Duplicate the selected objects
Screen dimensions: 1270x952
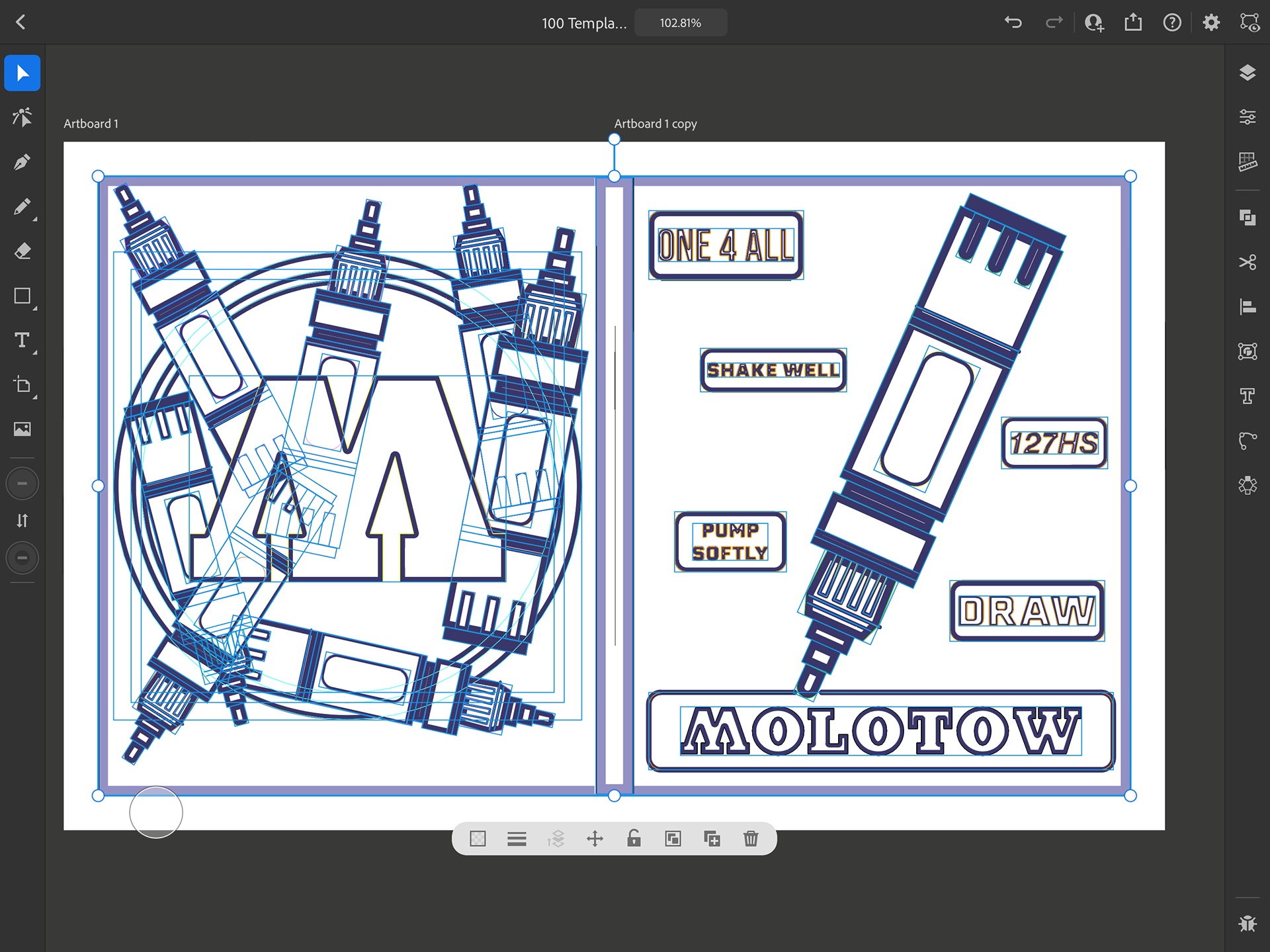tap(712, 839)
